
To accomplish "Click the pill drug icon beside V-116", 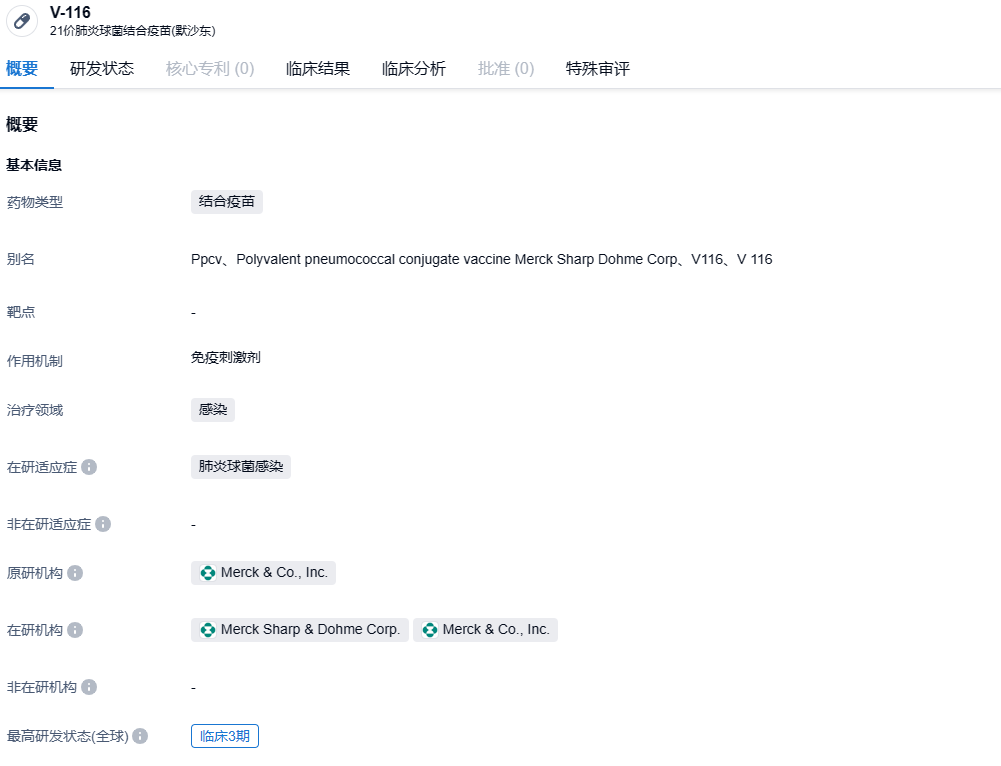I will click(x=22, y=21).
